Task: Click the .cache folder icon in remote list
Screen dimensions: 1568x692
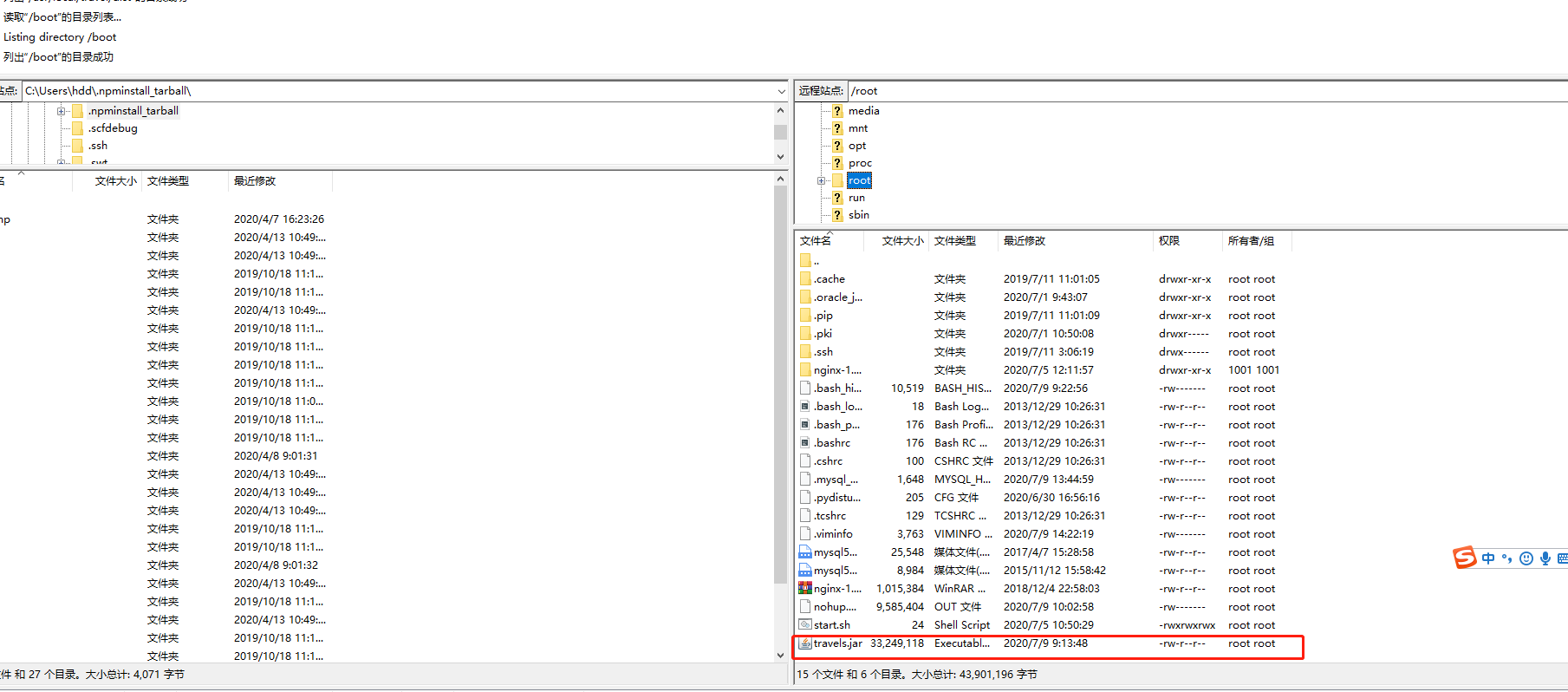Action: click(805, 279)
